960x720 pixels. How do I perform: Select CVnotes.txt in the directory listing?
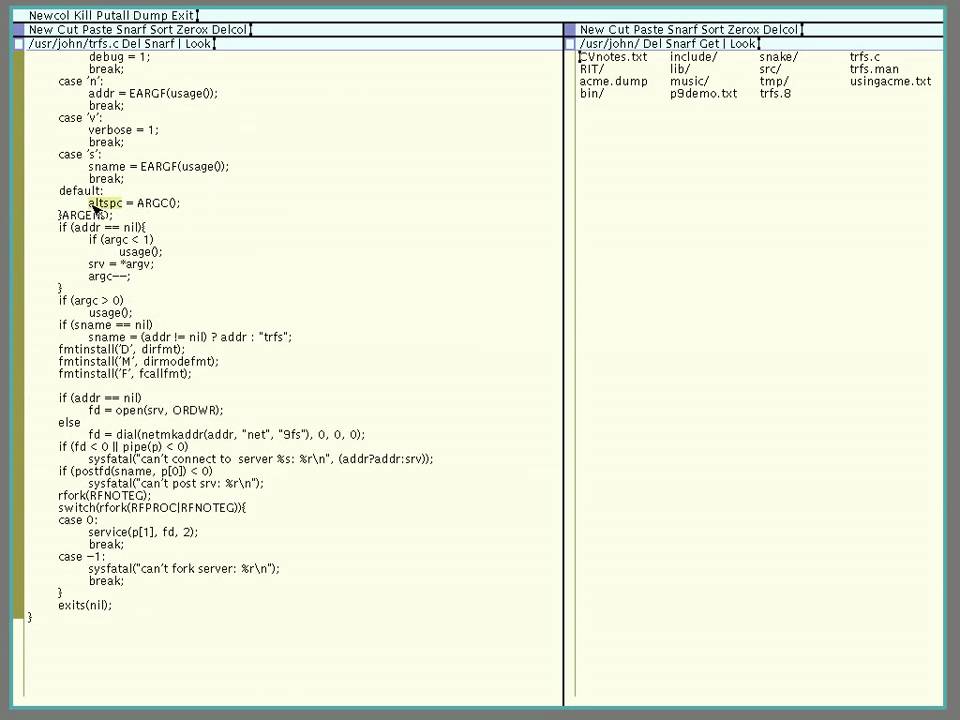pos(613,57)
